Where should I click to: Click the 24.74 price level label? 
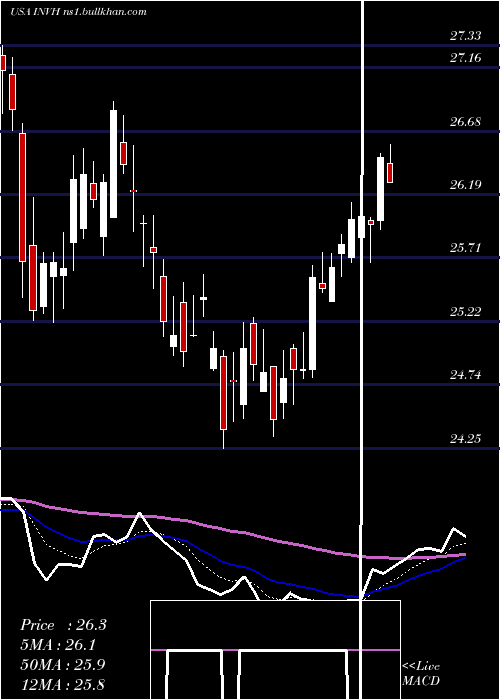tap(466, 375)
